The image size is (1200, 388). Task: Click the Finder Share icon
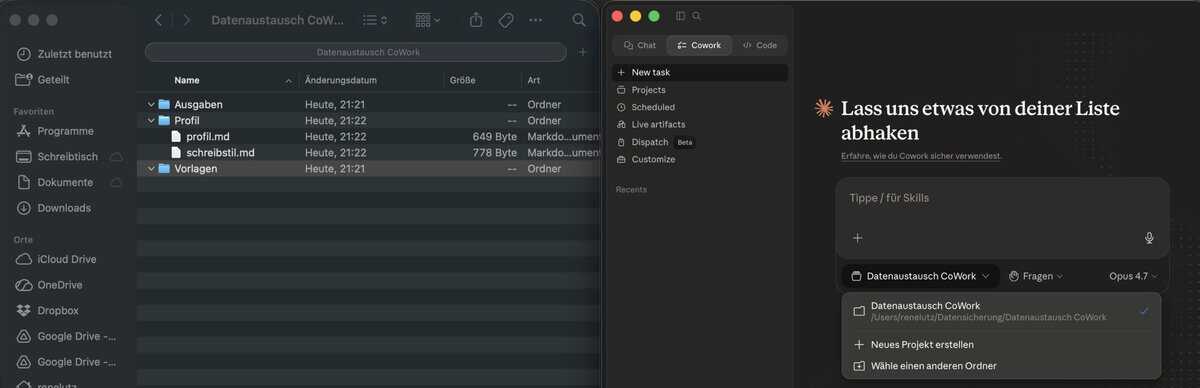pyautogui.click(x=476, y=20)
